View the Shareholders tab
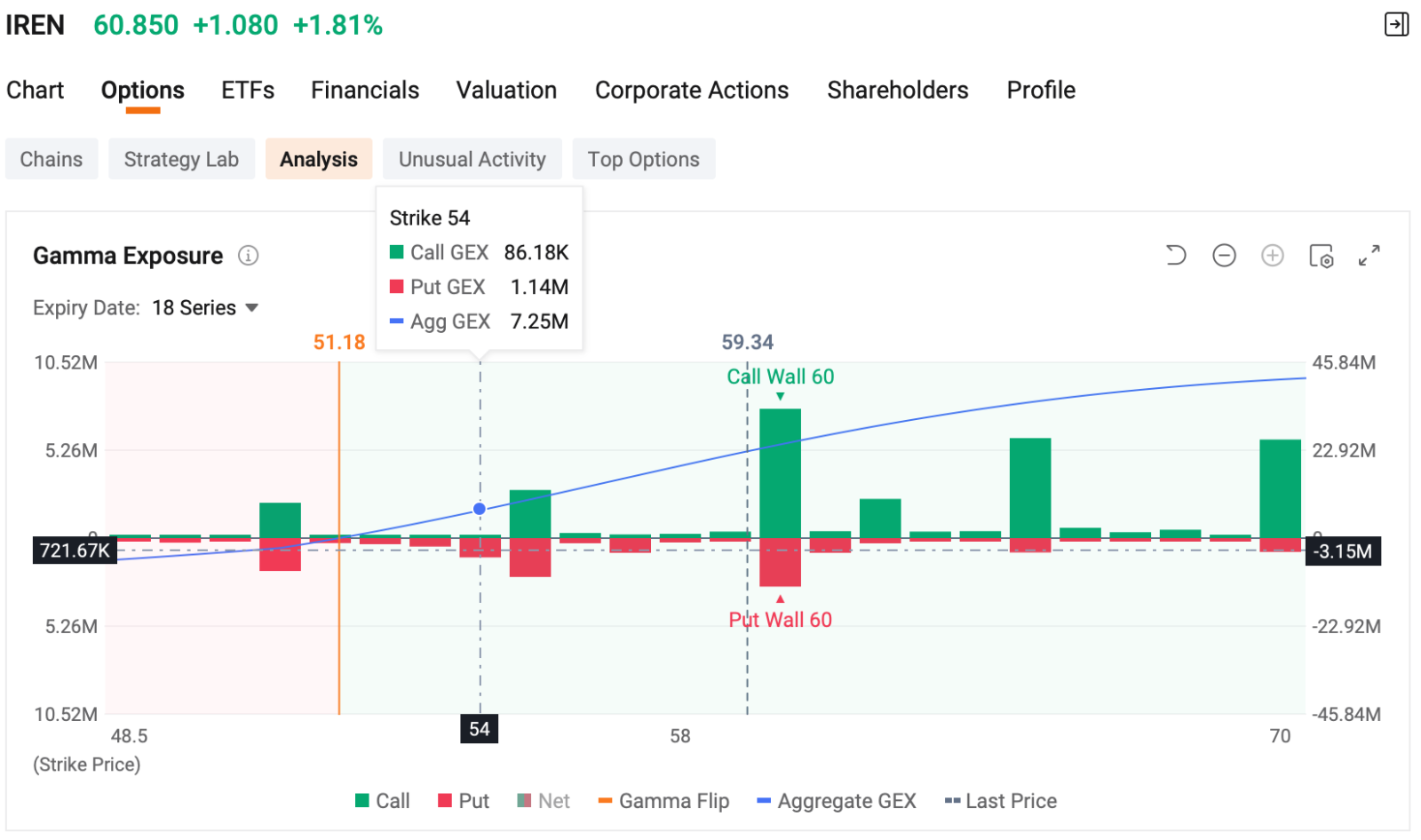This screenshot has height=840, width=1421. tap(898, 90)
